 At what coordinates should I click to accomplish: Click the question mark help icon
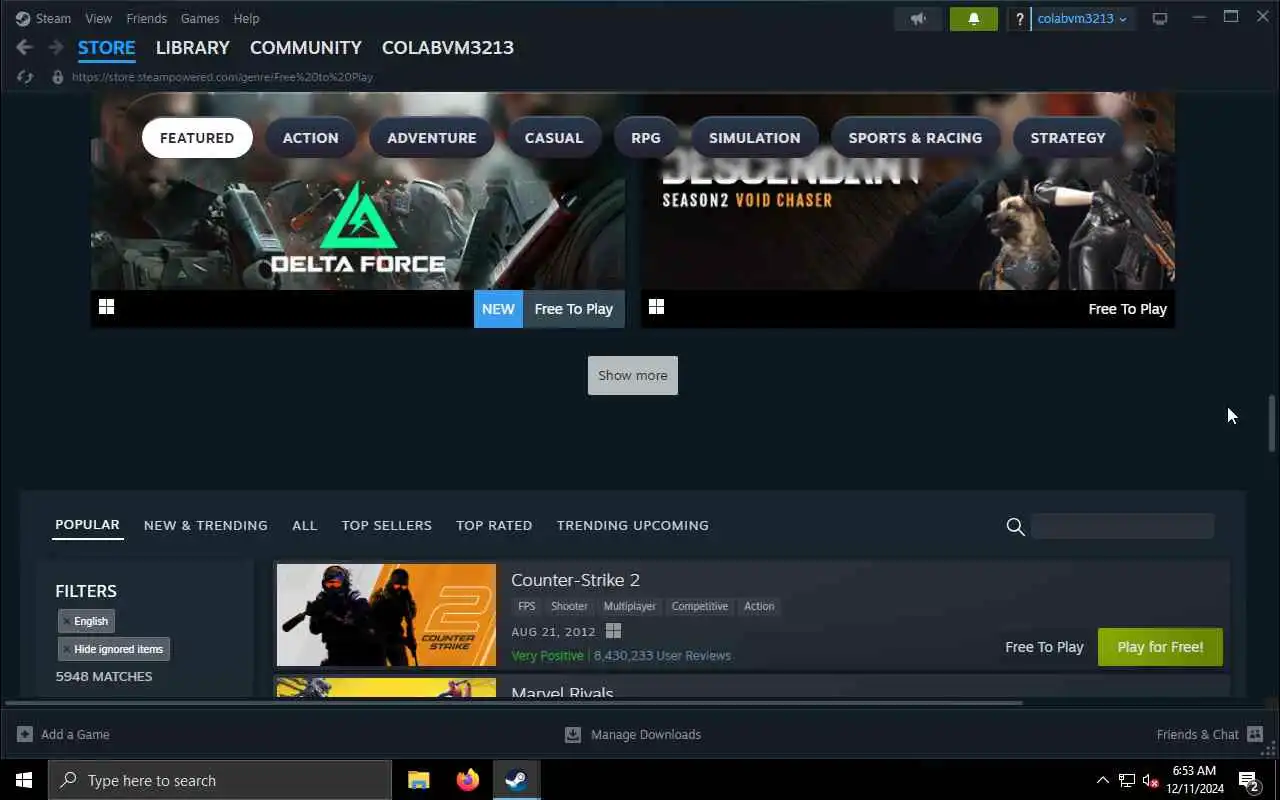1019,19
